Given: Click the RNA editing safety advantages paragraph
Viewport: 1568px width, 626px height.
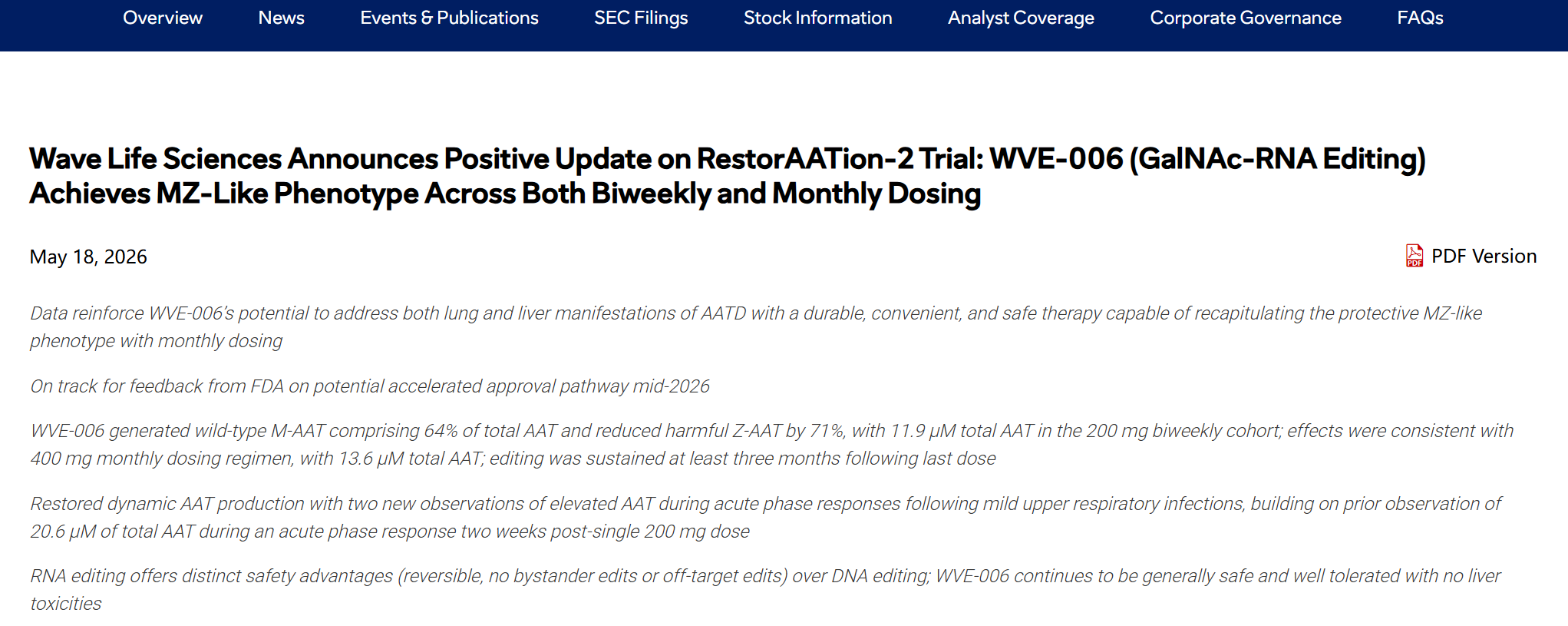Looking at the screenshot, I should (765, 589).
